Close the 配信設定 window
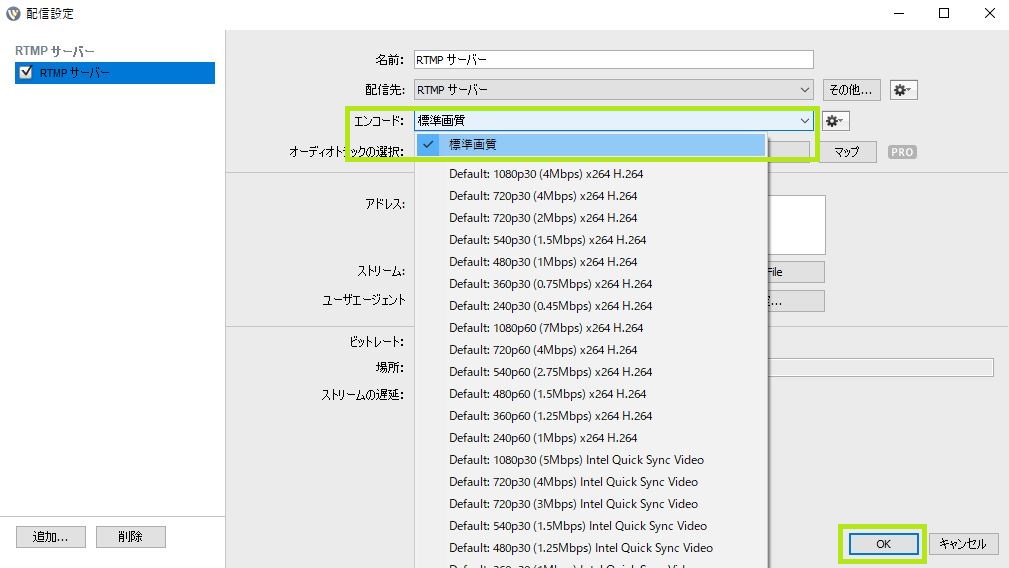Viewport: 1009px width, 568px height. [990, 13]
